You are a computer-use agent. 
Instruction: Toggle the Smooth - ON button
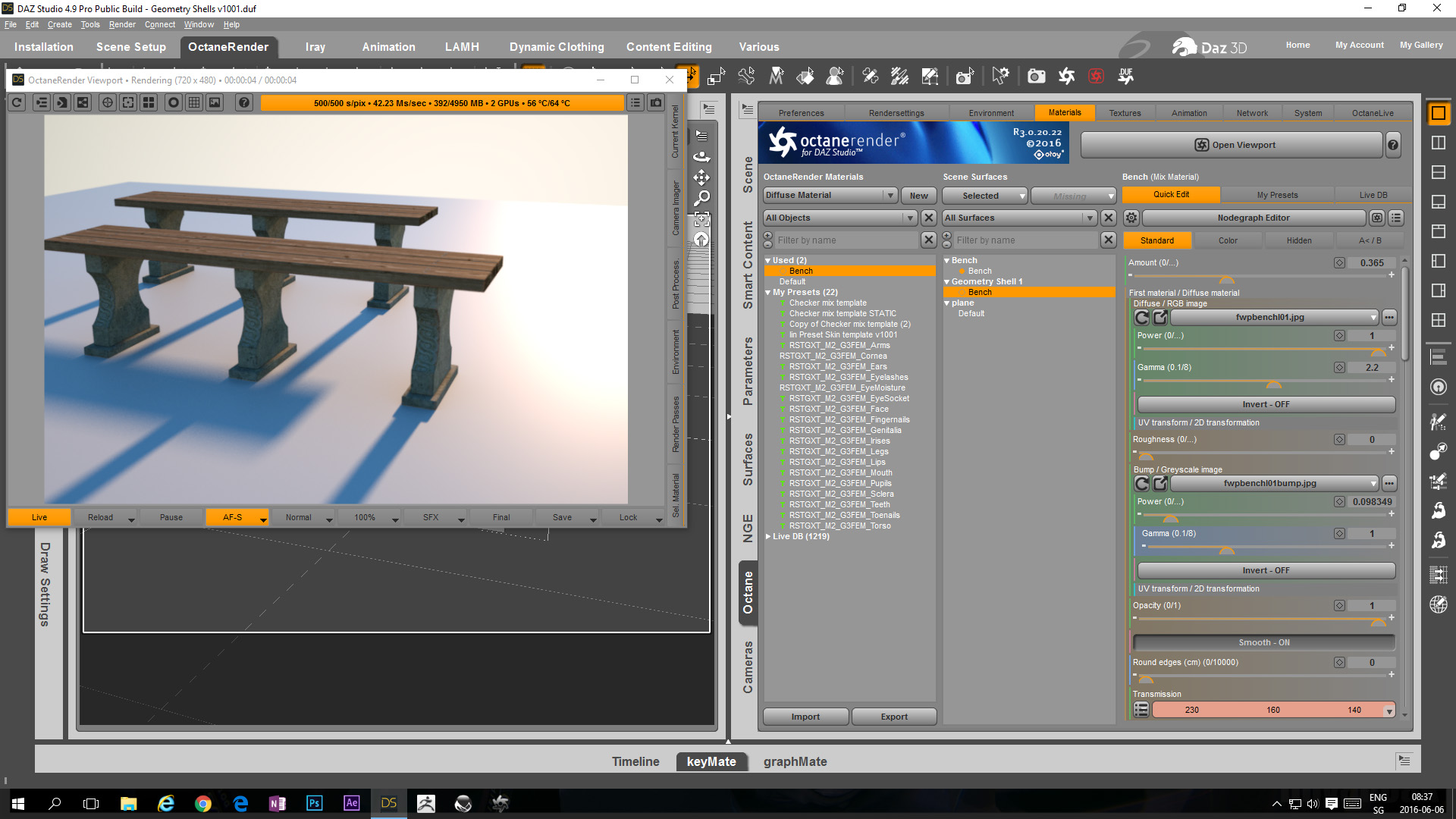[x=1264, y=642]
